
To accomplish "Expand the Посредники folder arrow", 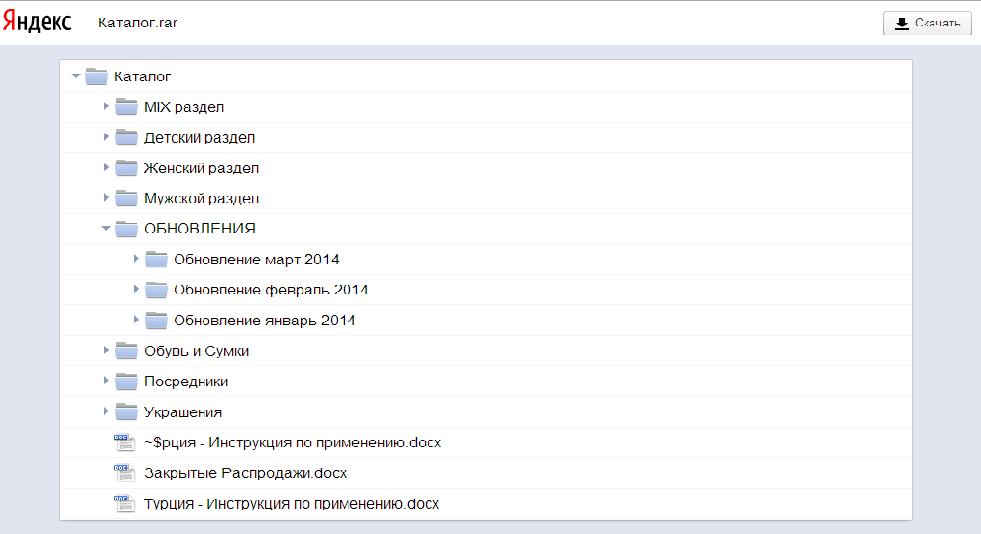I will coord(106,382).
